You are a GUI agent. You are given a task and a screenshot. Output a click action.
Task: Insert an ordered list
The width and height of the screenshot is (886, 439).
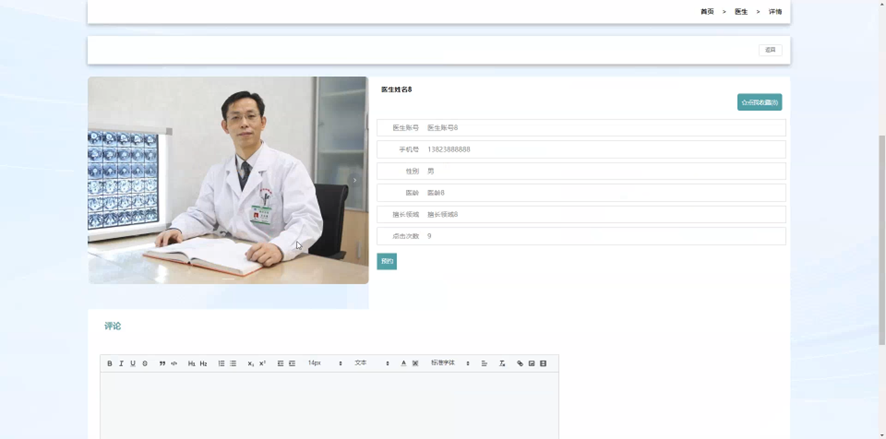point(221,363)
